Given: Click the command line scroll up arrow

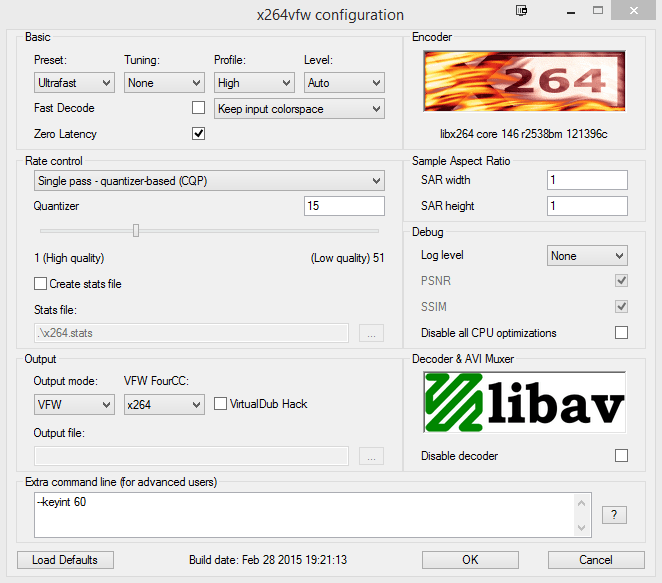Looking at the screenshot, I should (581, 503).
